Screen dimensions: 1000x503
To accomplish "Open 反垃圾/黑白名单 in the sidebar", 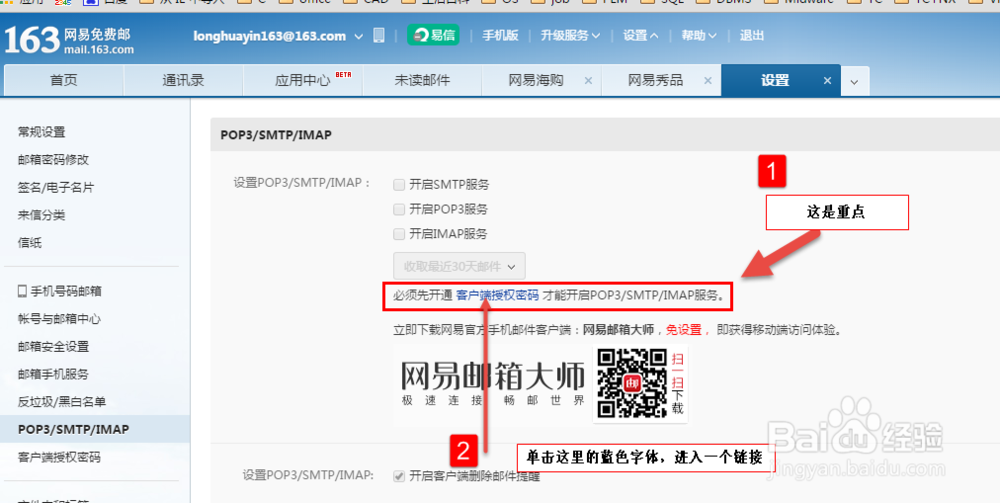I will (x=61, y=402).
